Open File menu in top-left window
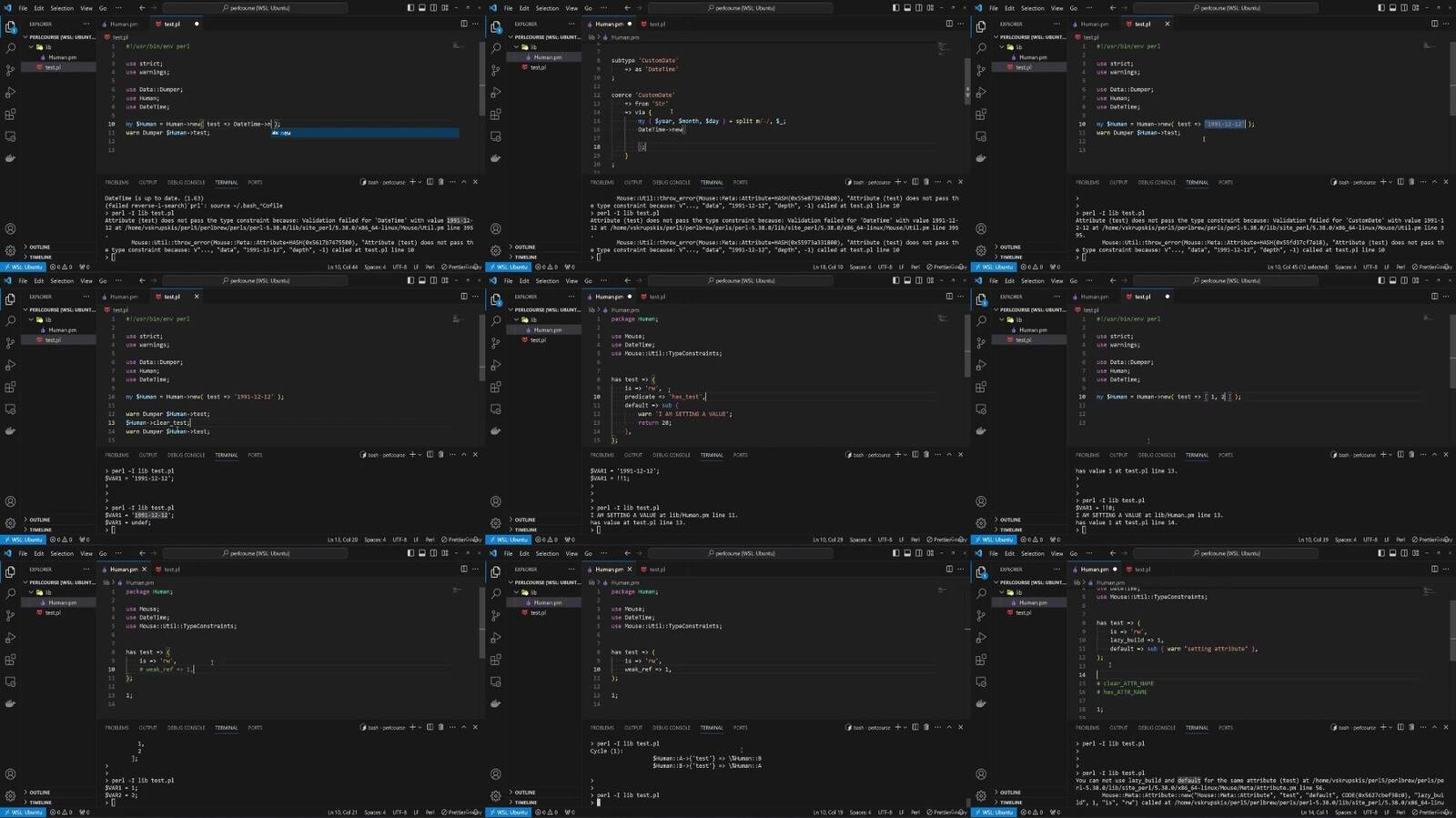This screenshot has width=1456, height=818. tap(23, 8)
